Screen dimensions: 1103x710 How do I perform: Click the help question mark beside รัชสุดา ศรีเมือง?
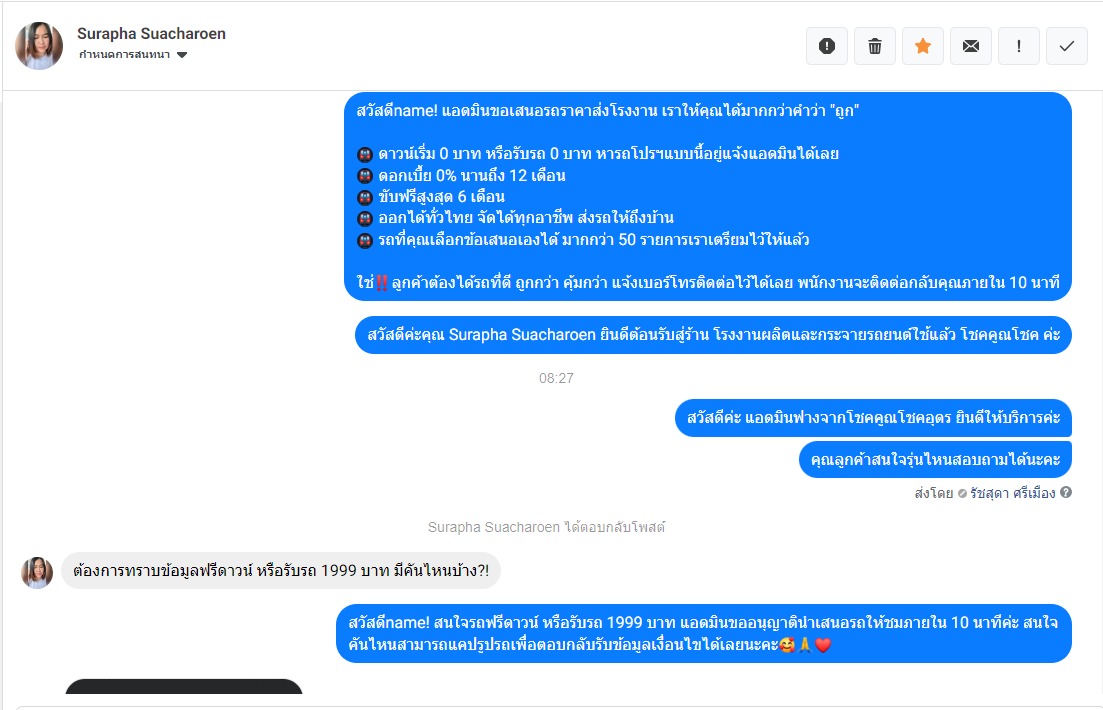pyautogui.click(x=1066, y=493)
